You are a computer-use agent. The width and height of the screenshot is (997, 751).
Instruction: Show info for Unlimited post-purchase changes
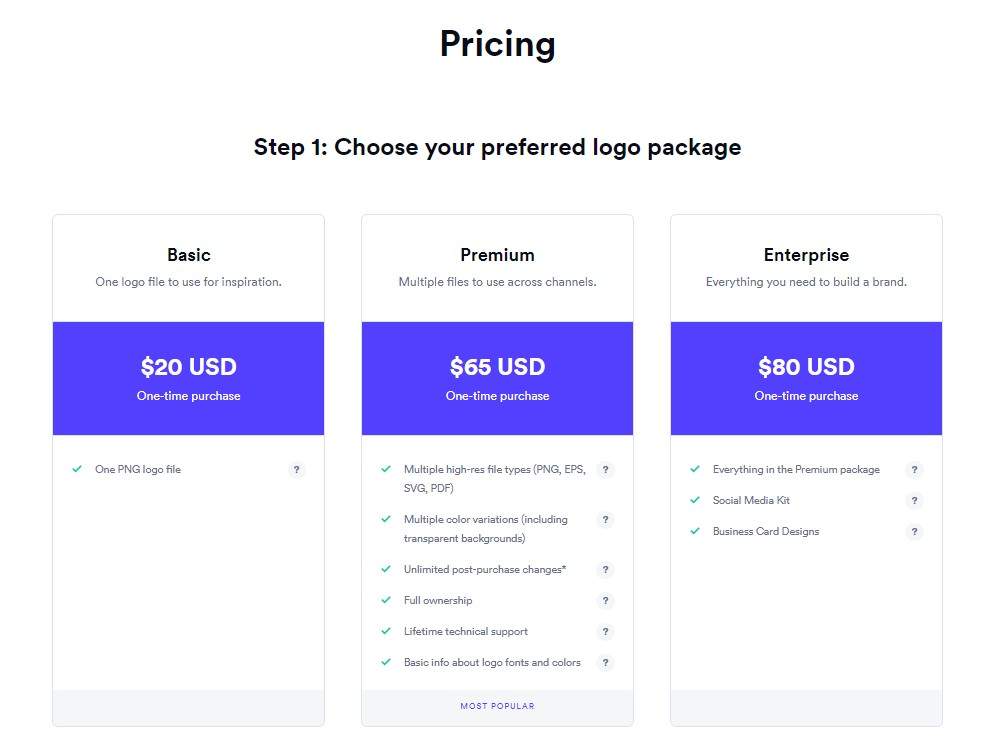point(605,570)
